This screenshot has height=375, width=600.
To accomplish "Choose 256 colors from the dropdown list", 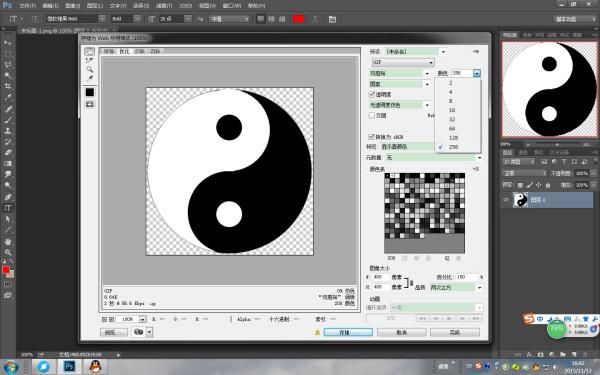I will [x=458, y=147].
